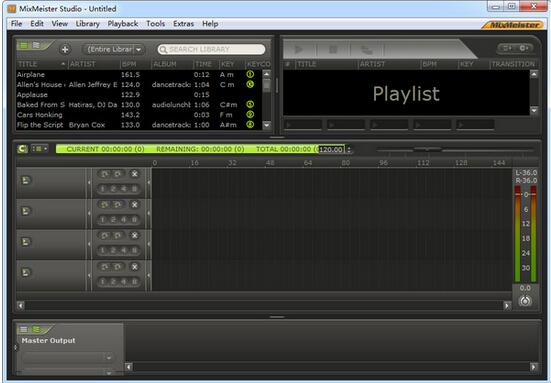Image resolution: width=551 pixels, height=383 pixels.
Task: Open the Playback menu
Action: 123,24
